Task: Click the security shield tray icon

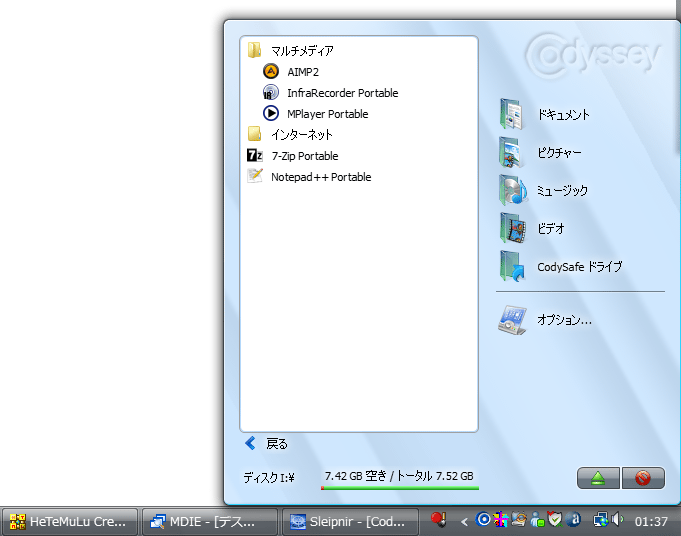Action: (x=555, y=519)
